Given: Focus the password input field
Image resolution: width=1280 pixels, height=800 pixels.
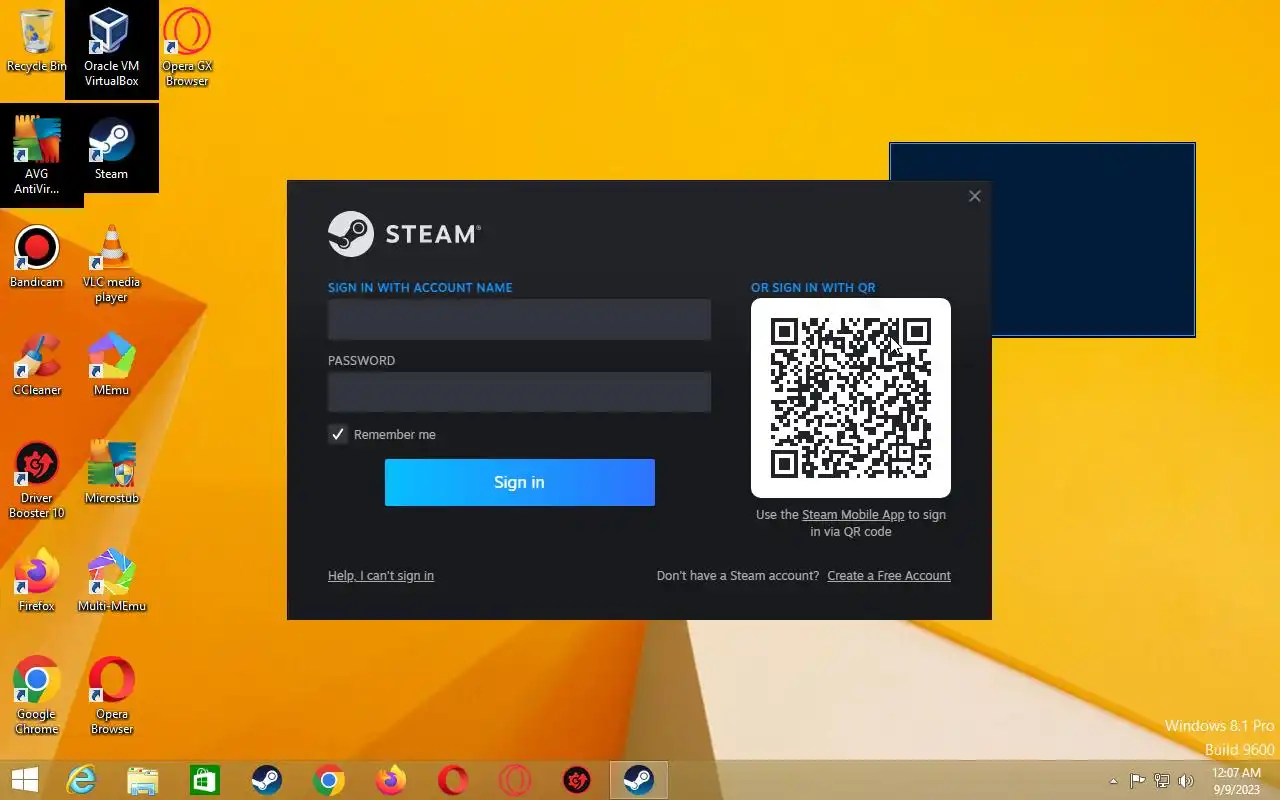Looking at the screenshot, I should point(519,392).
